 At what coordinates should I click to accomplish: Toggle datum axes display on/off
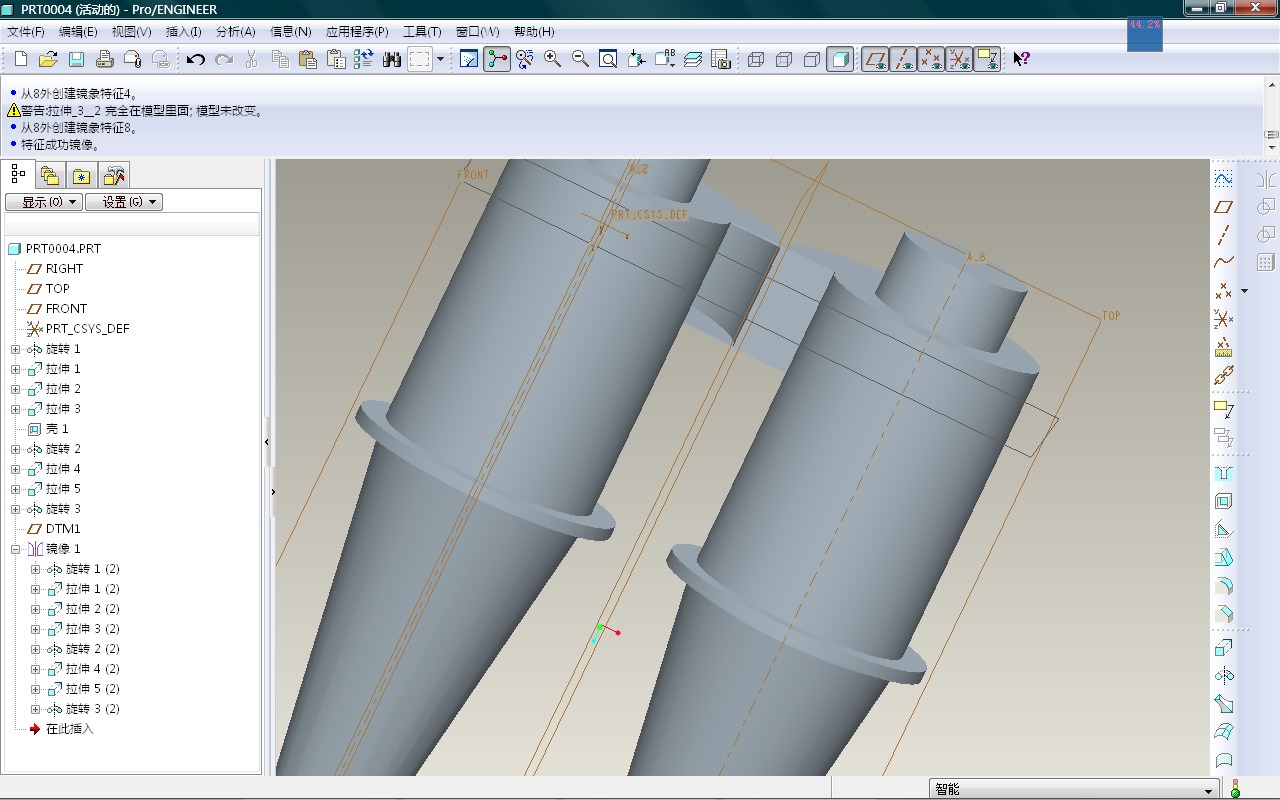pyautogui.click(x=903, y=59)
